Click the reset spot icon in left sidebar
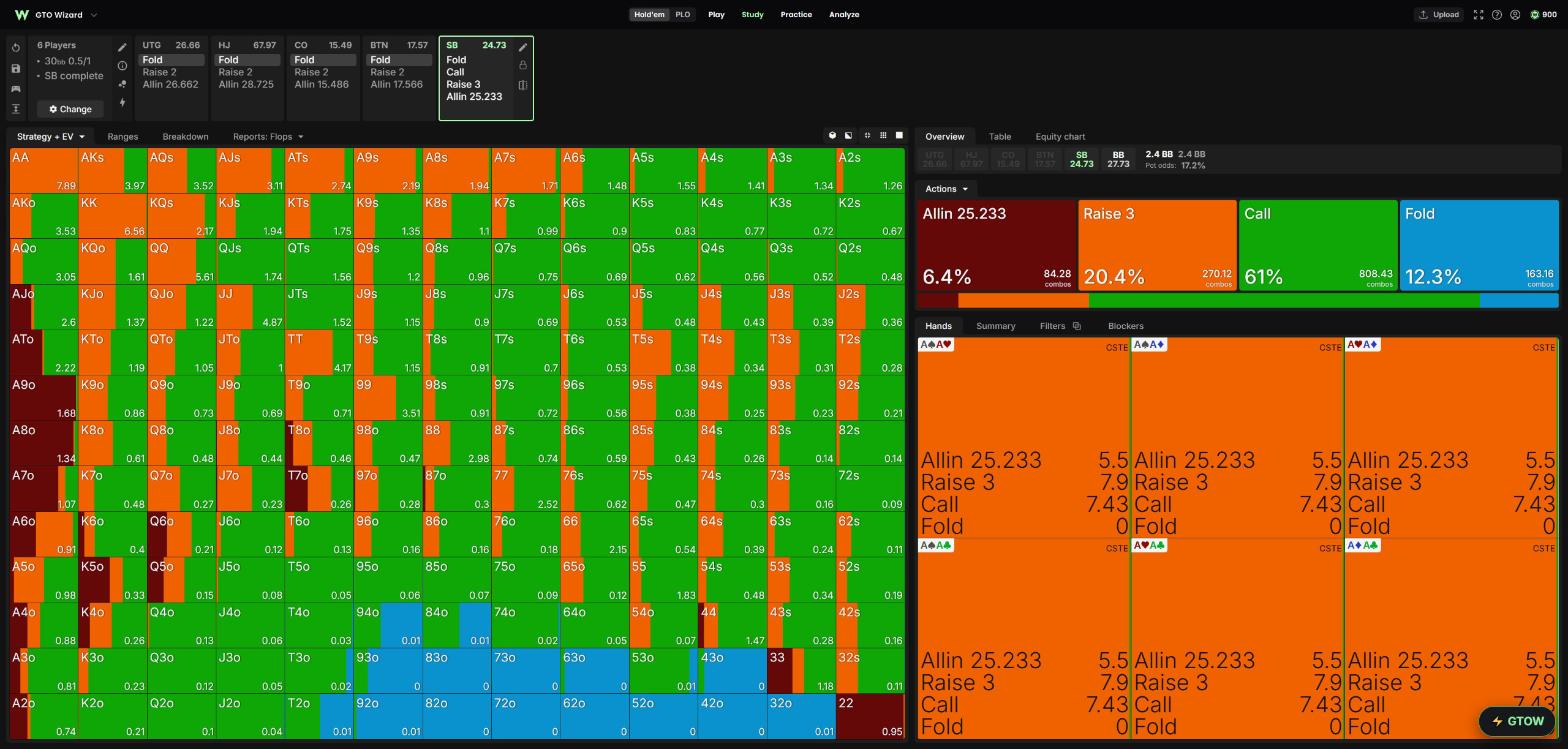The height and width of the screenshot is (749, 1568). pyautogui.click(x=16, y=48)
